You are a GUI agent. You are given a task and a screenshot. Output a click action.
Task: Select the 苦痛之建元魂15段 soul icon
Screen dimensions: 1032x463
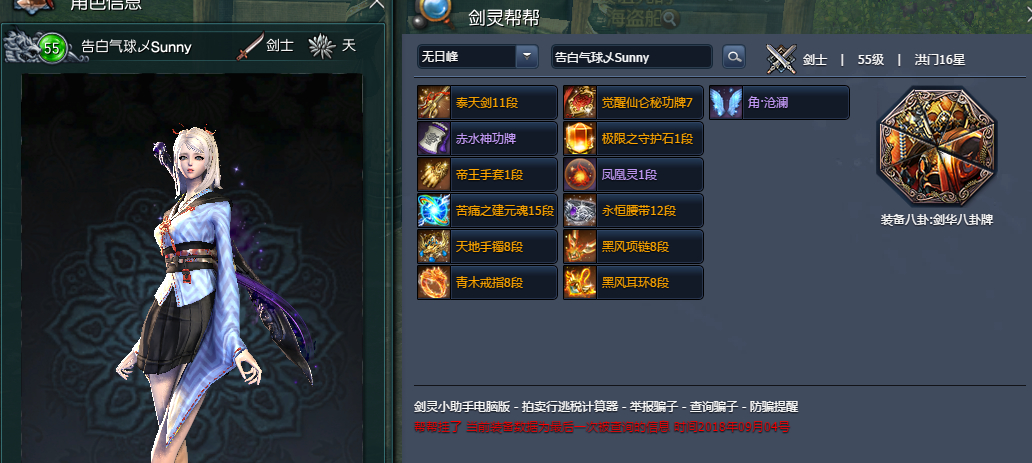(x=434, y=211)
